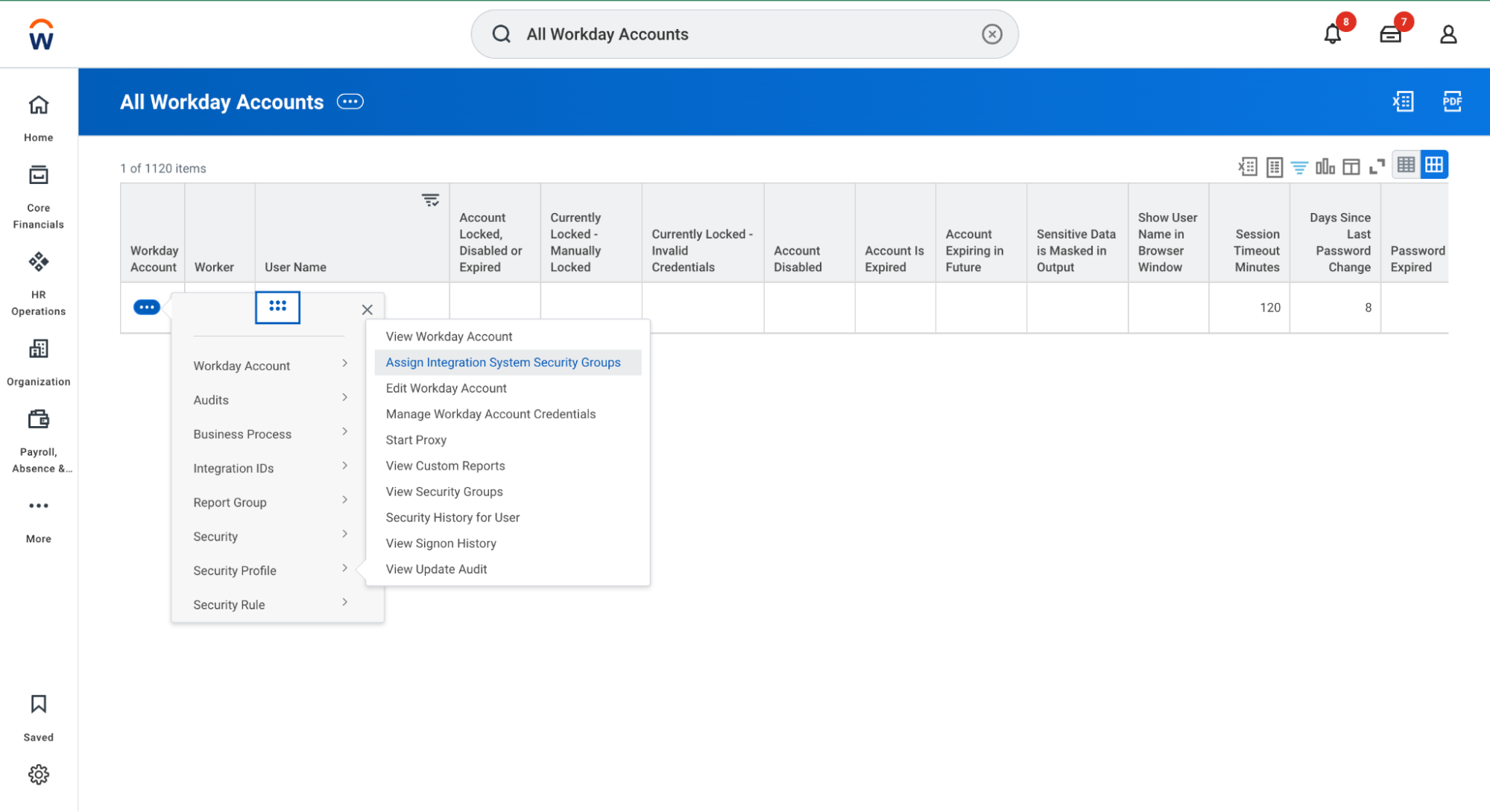1490x812 pixels.
Task: Export the report as PDF
Action: tap(1451, 101)
